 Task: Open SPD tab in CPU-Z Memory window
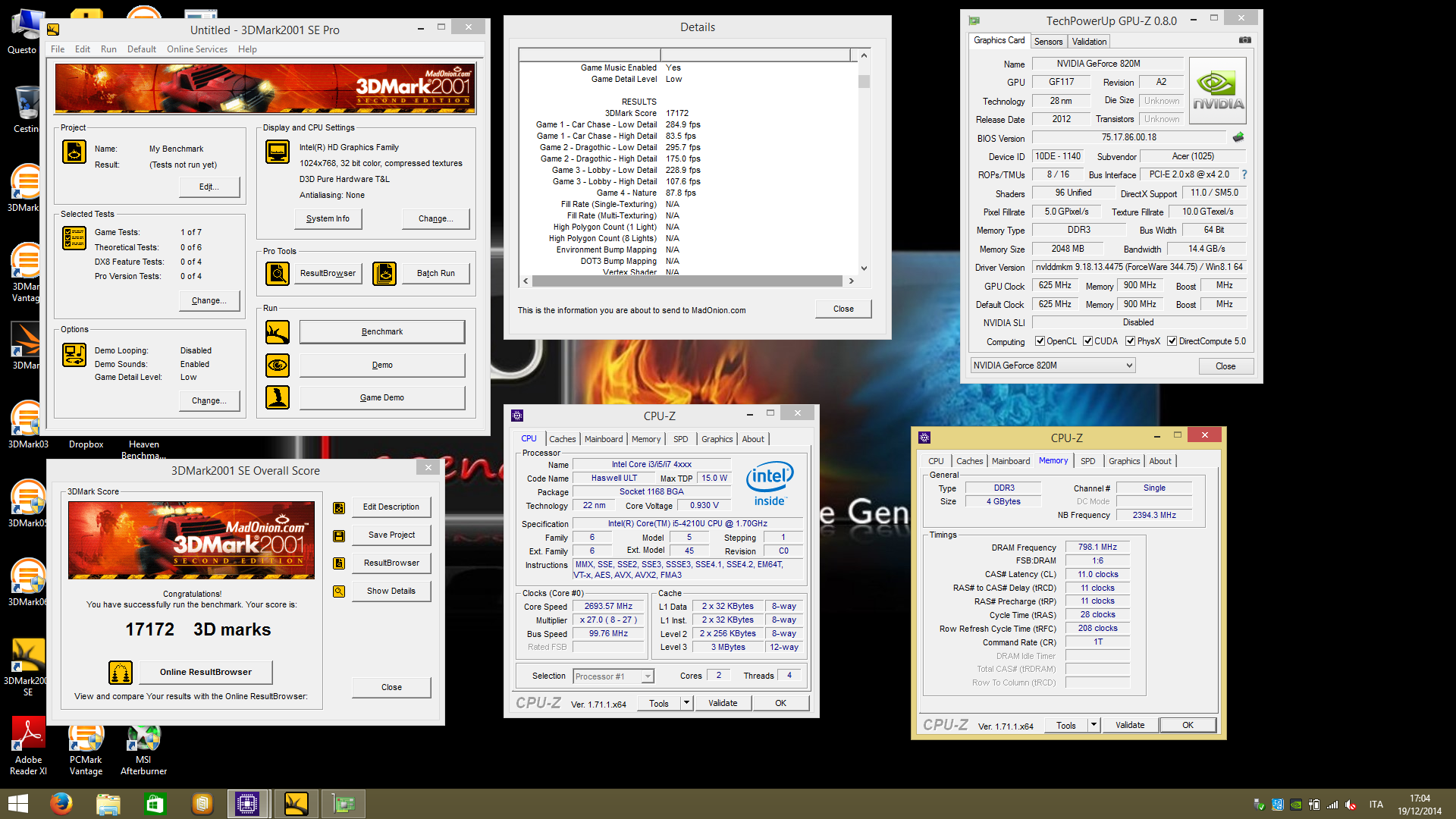click(1088, 461)
